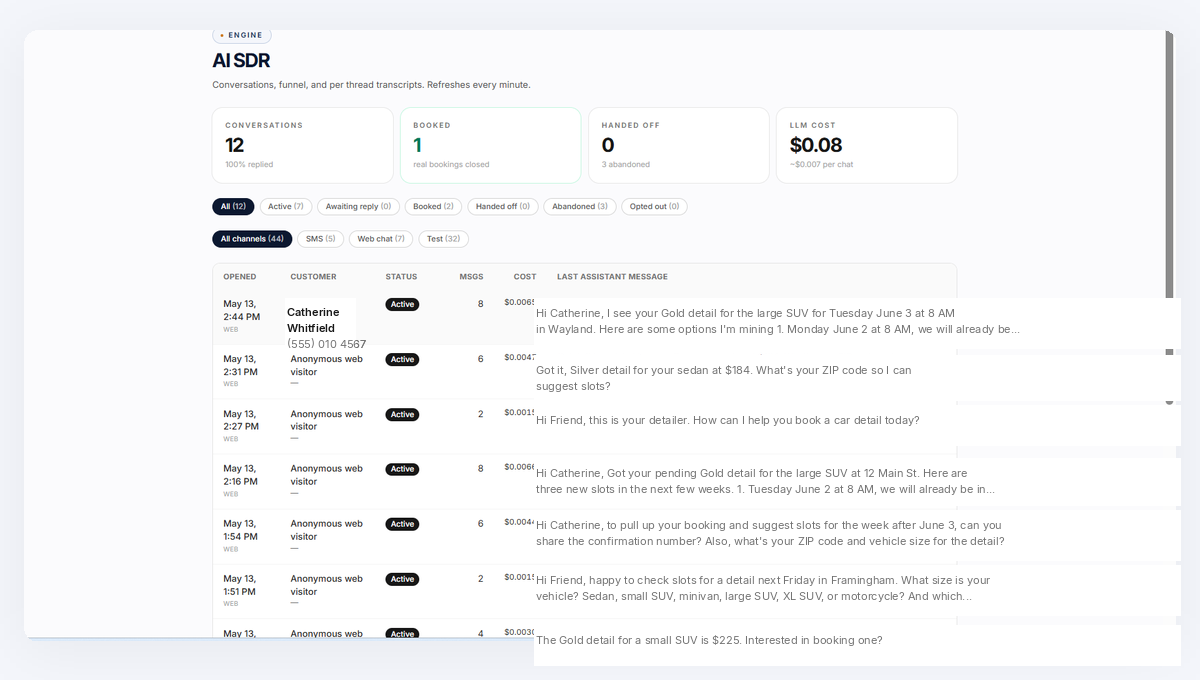The width and height of the screenshot is (1200, 680).
Task: Open Catherine Whitfield customer entry
Action: (x=313, y=320)
